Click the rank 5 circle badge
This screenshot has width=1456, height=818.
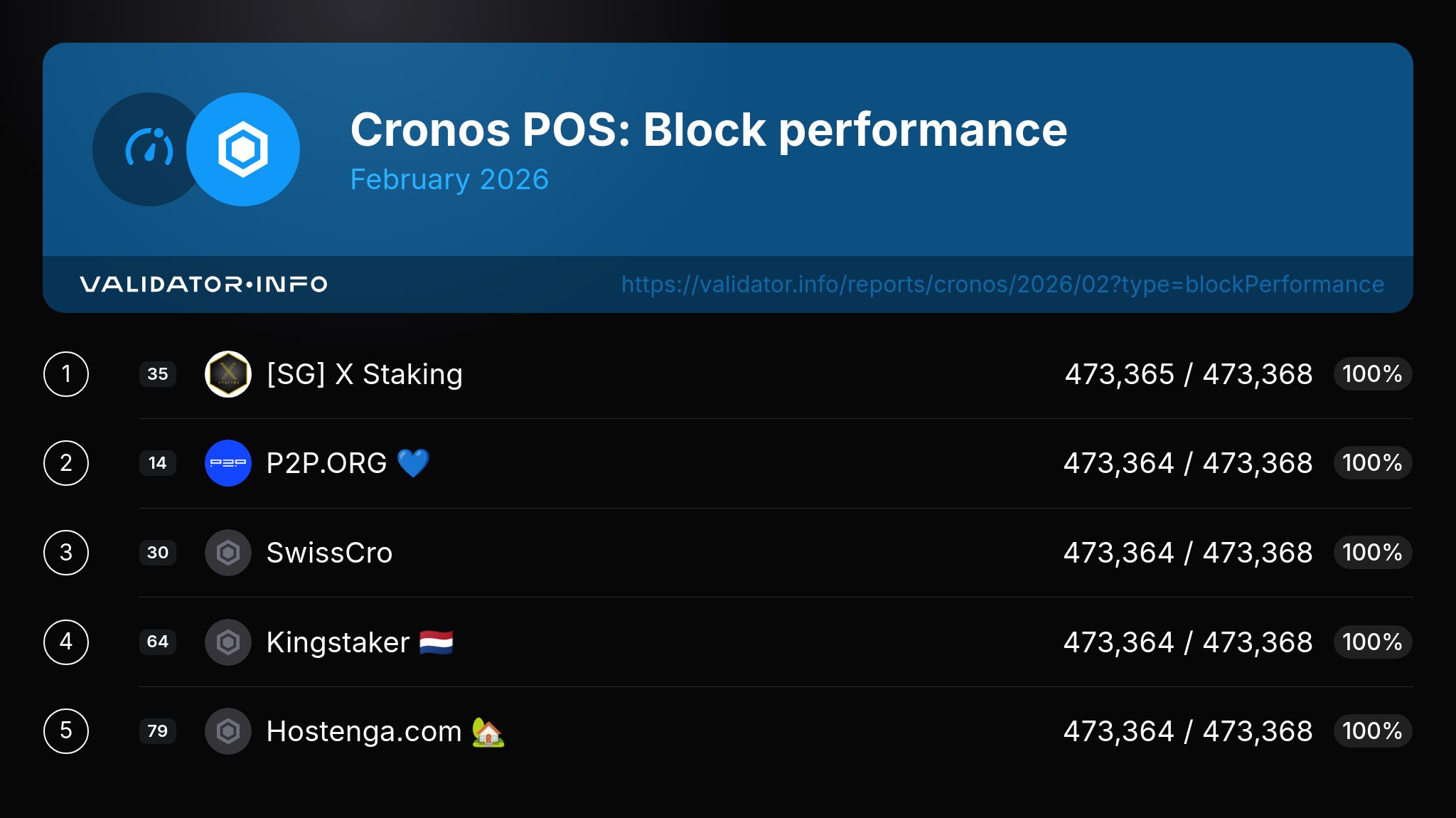(x=66, y=731)
